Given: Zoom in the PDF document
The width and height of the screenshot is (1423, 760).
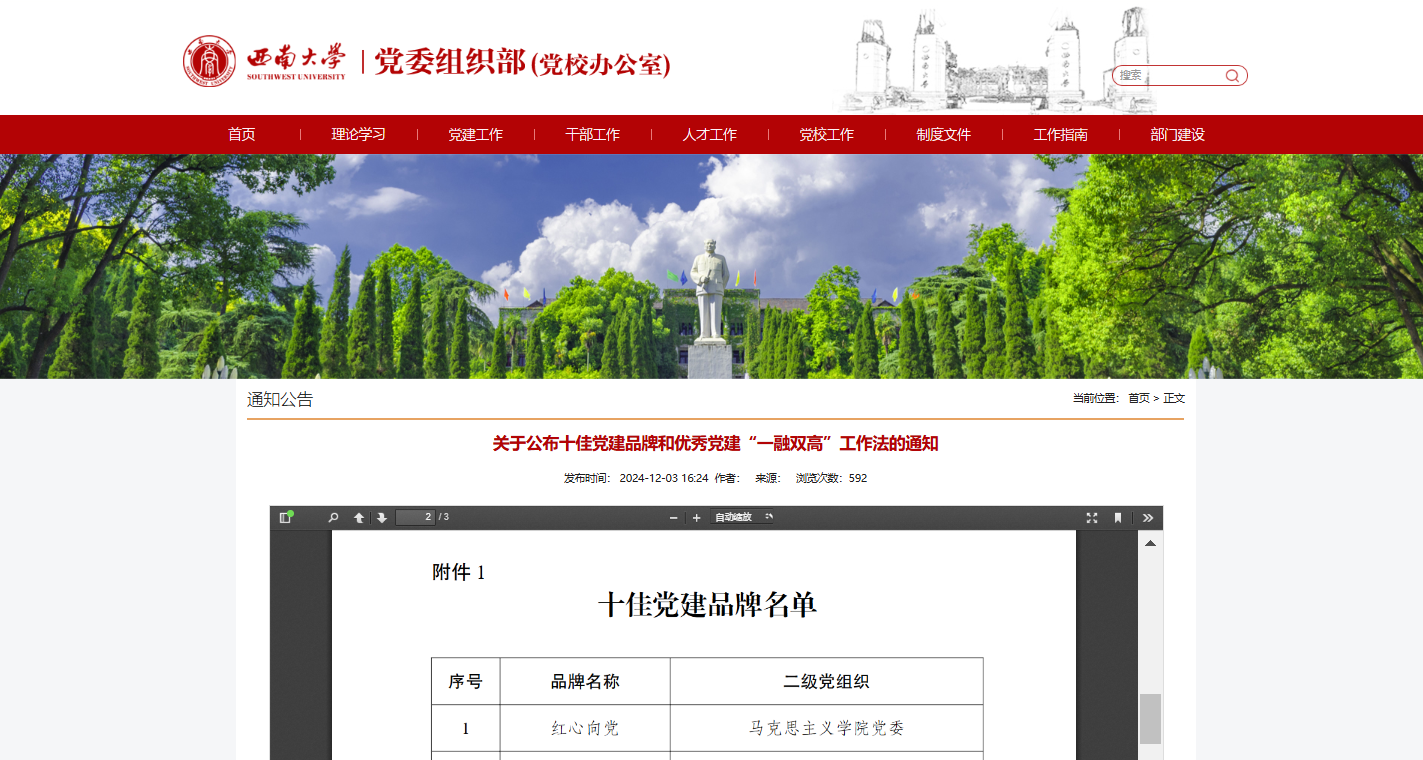Looking at the screenshot, I should coord(696,517).
